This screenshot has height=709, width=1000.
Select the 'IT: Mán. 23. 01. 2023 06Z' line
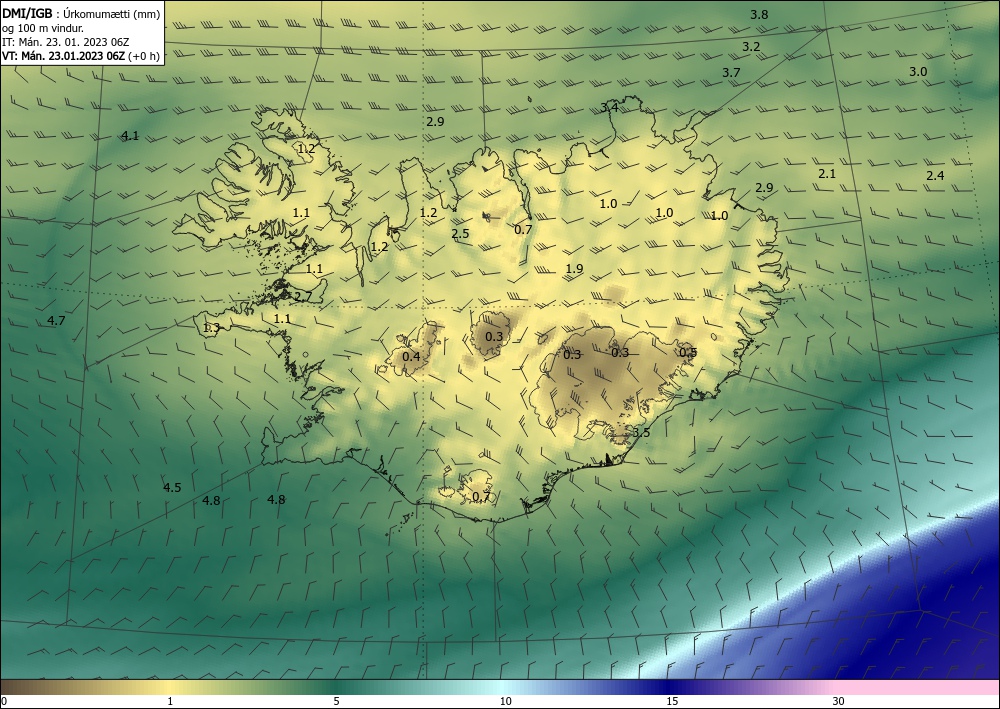(x=66, y=42)
